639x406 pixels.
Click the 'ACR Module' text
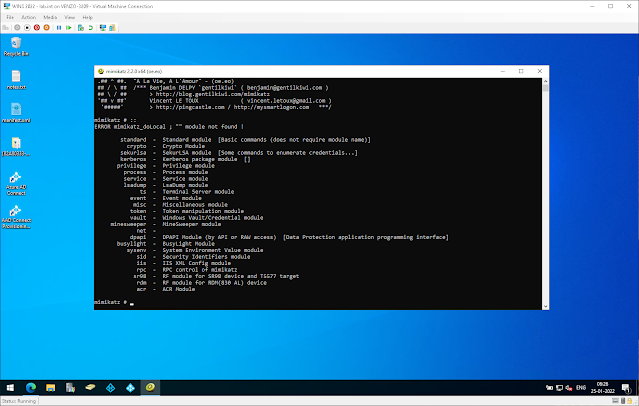(178, 289)
